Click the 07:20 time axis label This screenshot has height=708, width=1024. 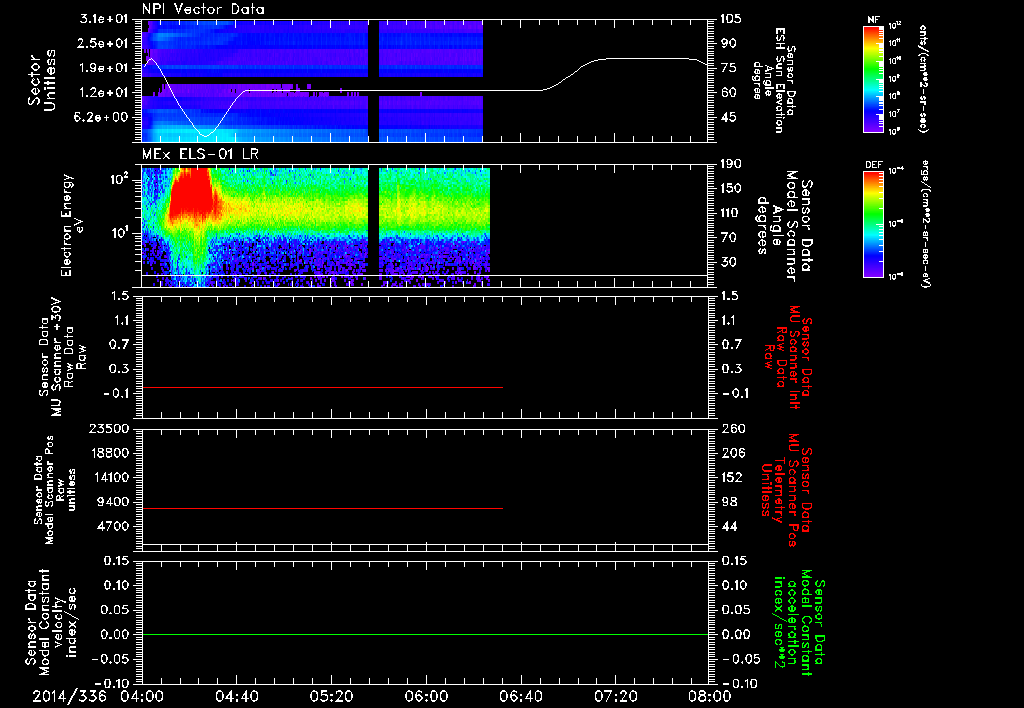point(615,696)
